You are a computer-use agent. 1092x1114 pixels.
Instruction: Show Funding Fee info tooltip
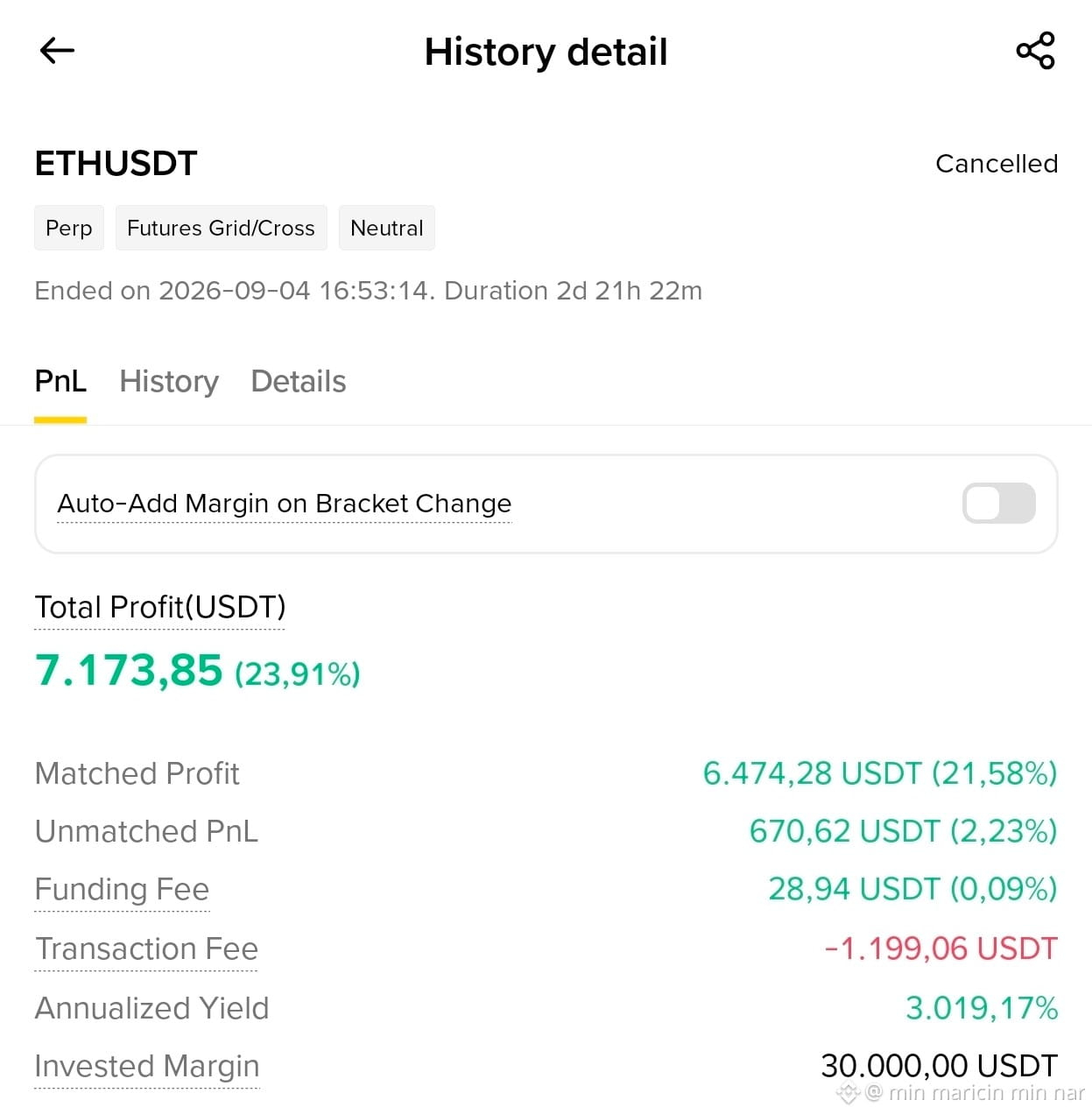coord(122,890)
